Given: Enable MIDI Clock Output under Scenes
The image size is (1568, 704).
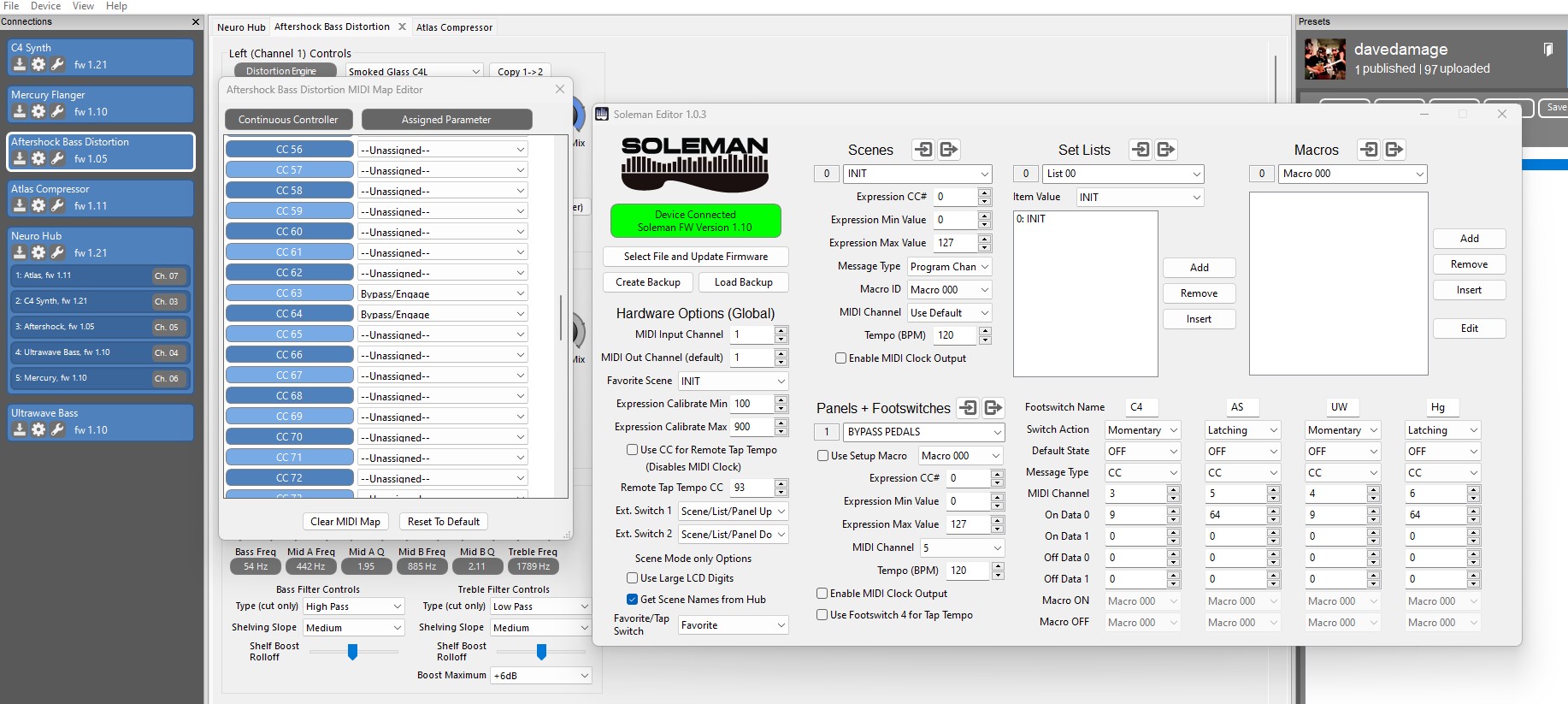Looking at the screenshot, I should pyautogui.click(x=840, y=358).
